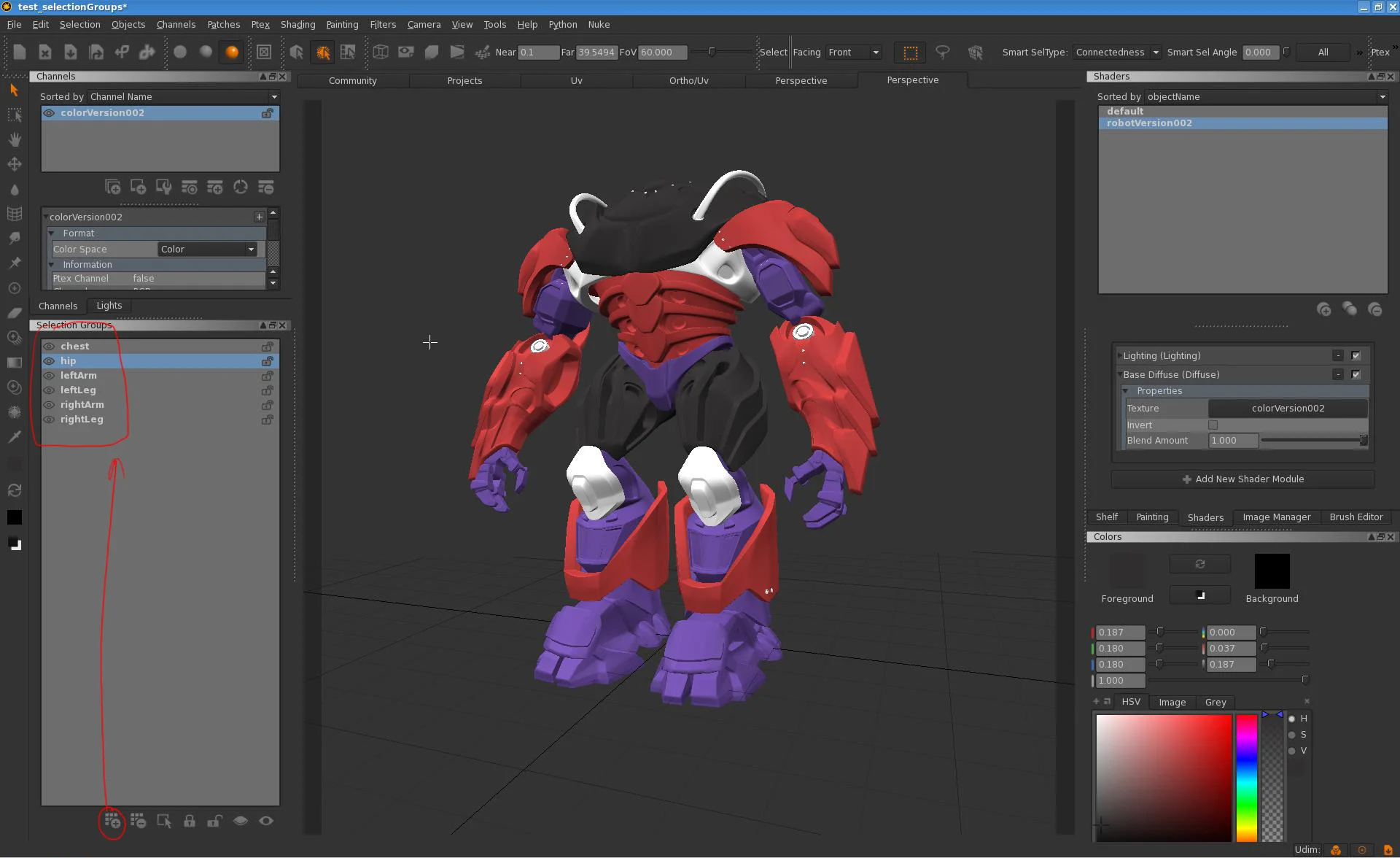
Task: Click the remove shader icon under Shaders list
Action: (1375, 309)
